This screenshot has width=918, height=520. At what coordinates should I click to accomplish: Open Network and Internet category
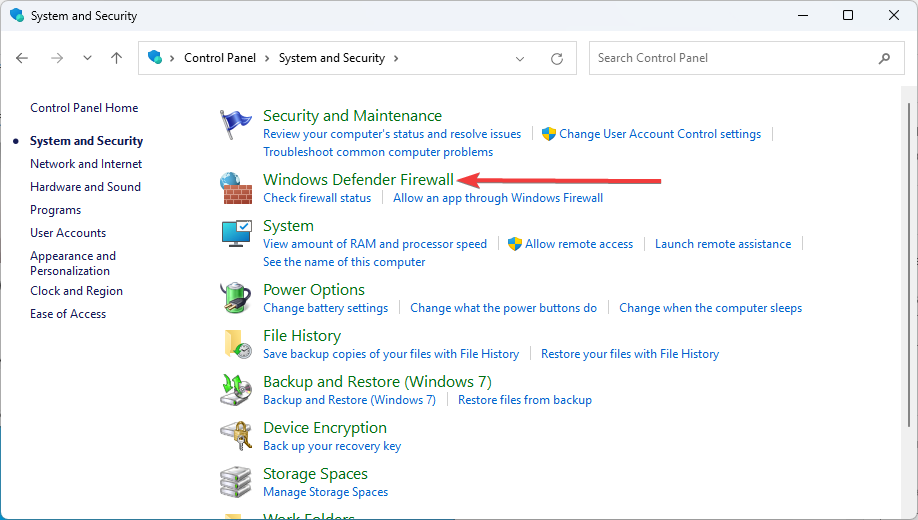tap(86, 164)
